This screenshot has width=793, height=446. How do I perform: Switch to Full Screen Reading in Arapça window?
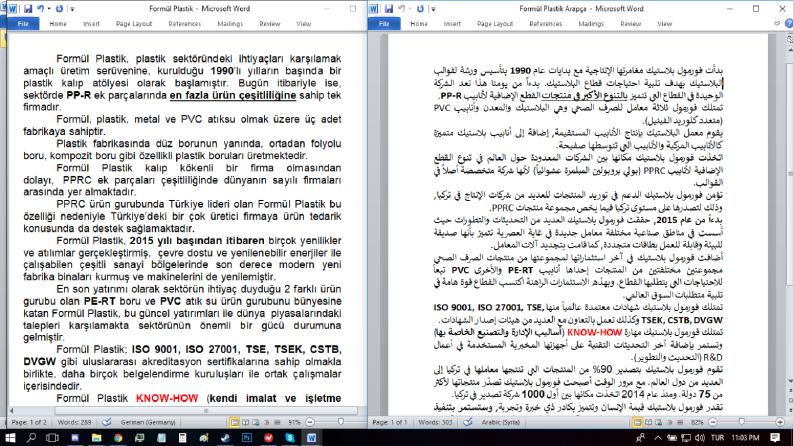tap(648, 422)
